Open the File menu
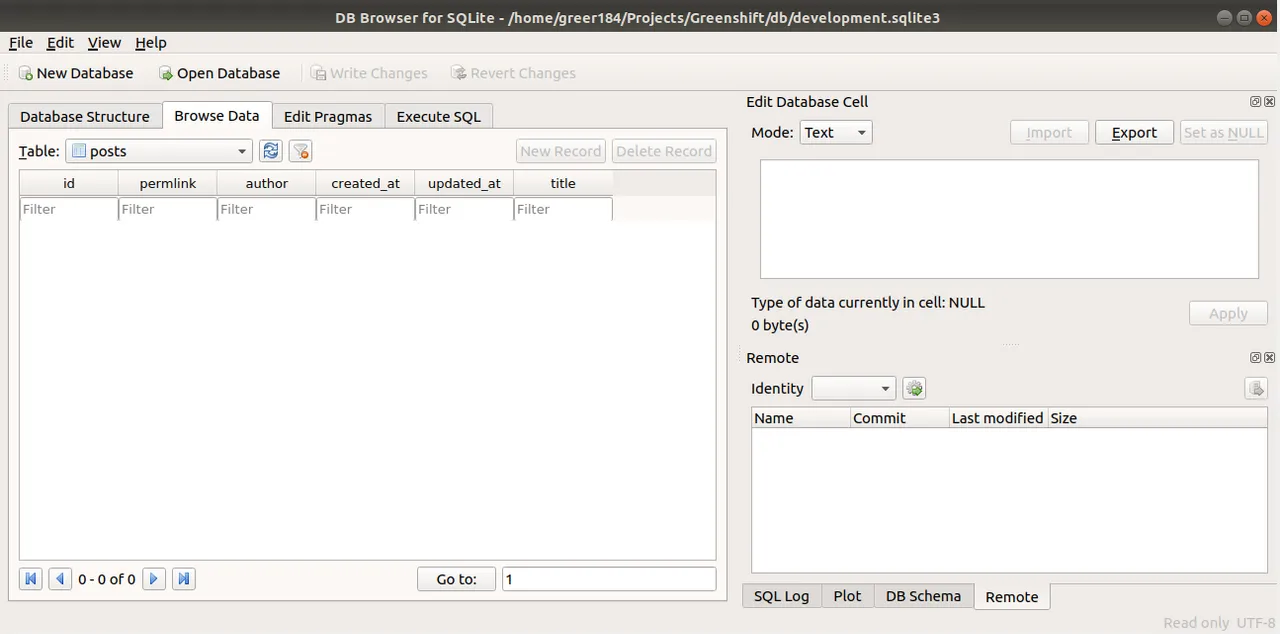The height and width of the screenshot is (634, 1280). (21, 43)
